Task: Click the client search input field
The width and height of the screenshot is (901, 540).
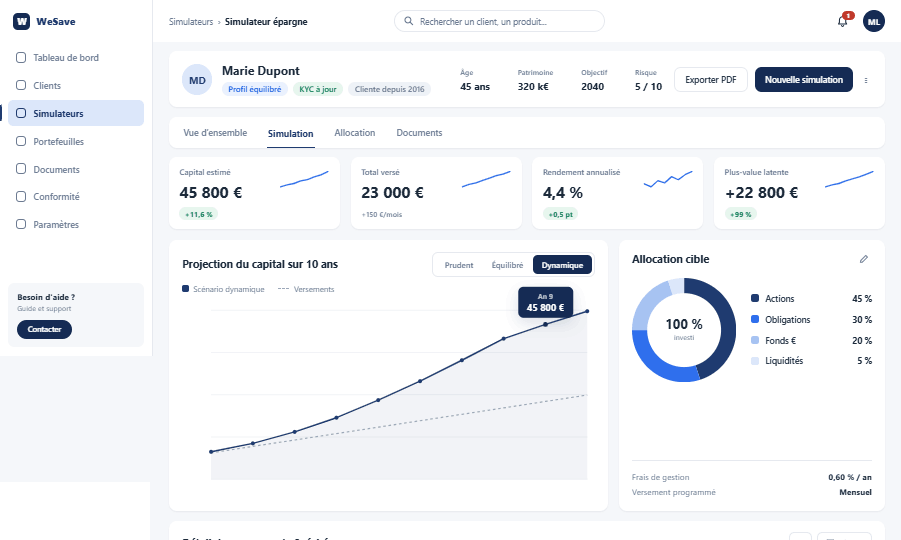Action: tap(499, 21)
